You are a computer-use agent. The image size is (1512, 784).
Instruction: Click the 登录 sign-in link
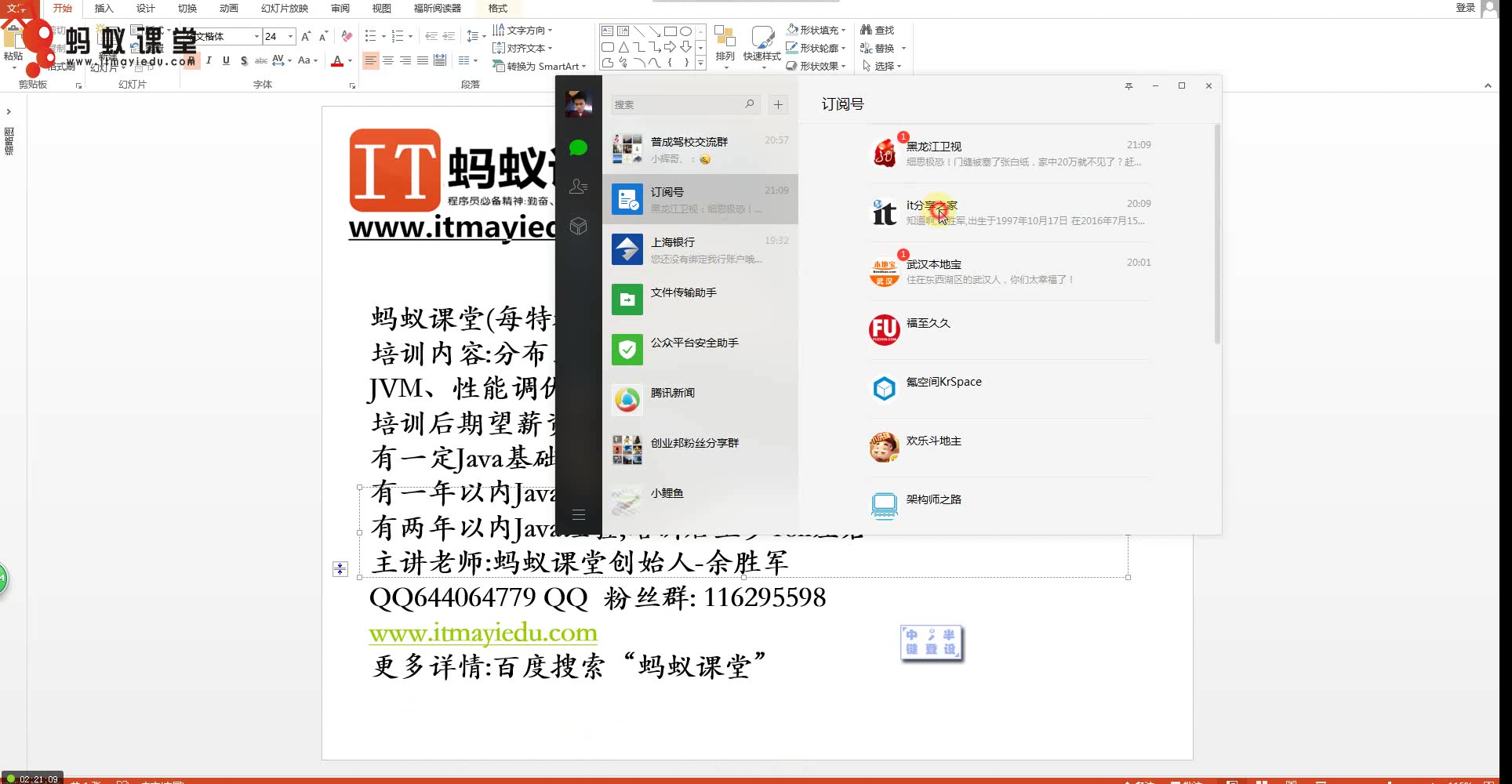tap(1465, 8)
